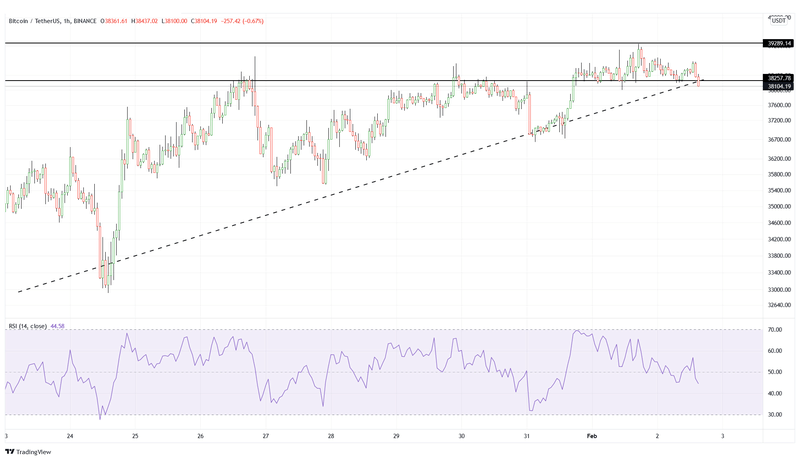Image resolution: width=800 pixels, height=460 pixels.
Task: Click the 34200.00 price axis label
Action: (x=780, y=239)
